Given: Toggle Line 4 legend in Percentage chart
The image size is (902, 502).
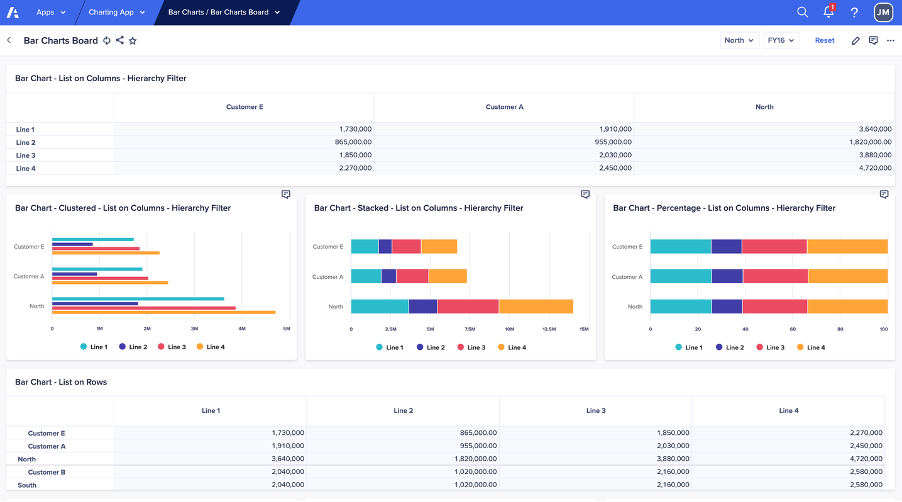Looking at the screenshot, I should pyautogui.click(x=810, y=347).
